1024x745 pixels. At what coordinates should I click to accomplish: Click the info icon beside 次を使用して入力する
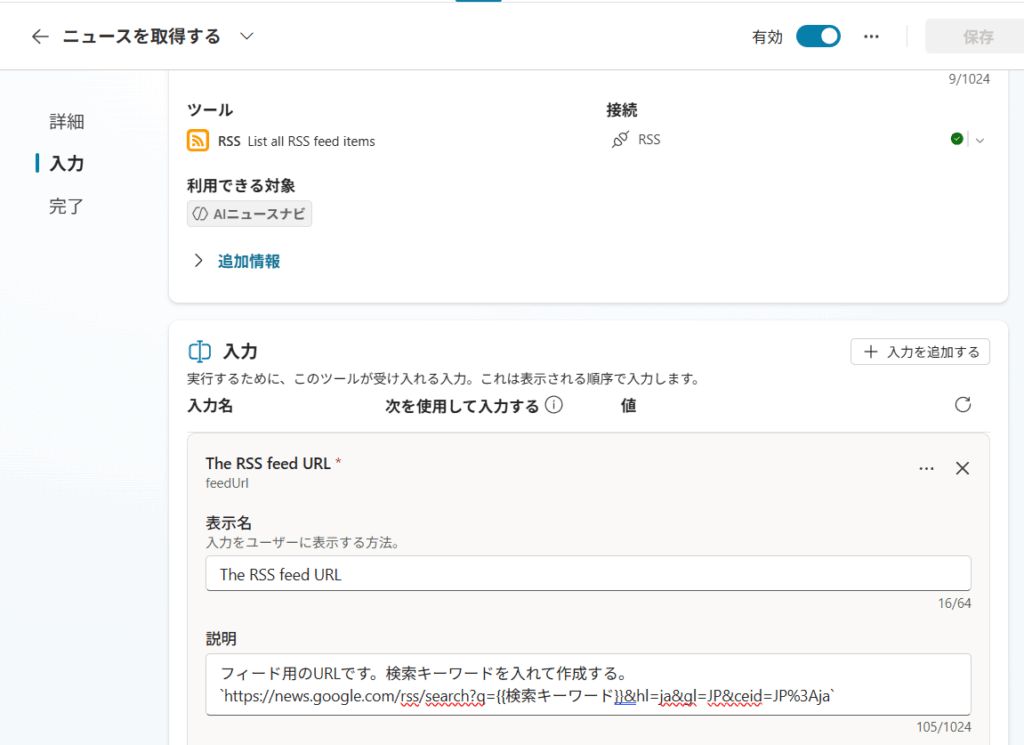point(553,405)
